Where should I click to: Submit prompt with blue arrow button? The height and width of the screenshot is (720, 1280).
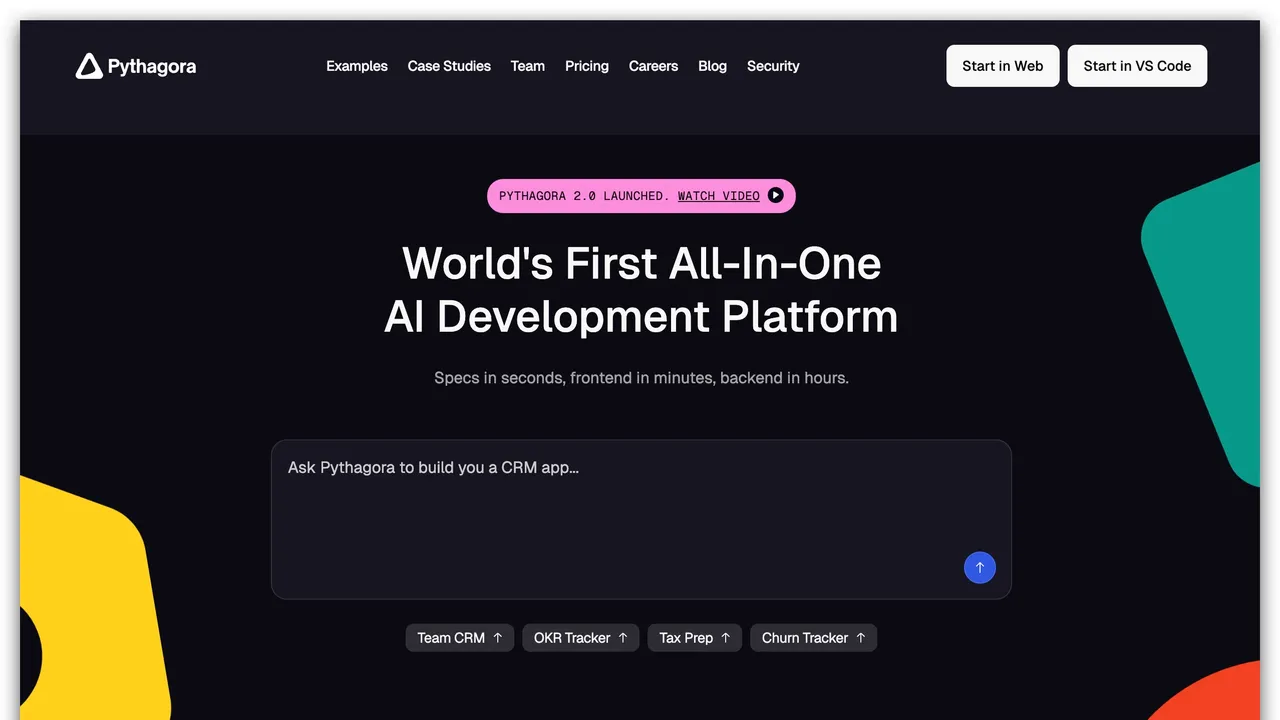[x=980, y=568]
